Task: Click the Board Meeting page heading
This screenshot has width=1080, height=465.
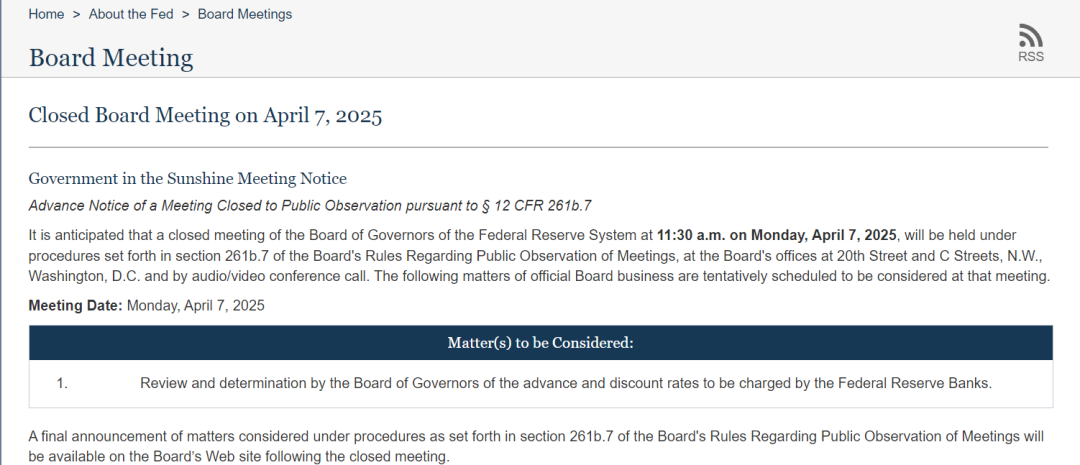Action: [111, 57]
